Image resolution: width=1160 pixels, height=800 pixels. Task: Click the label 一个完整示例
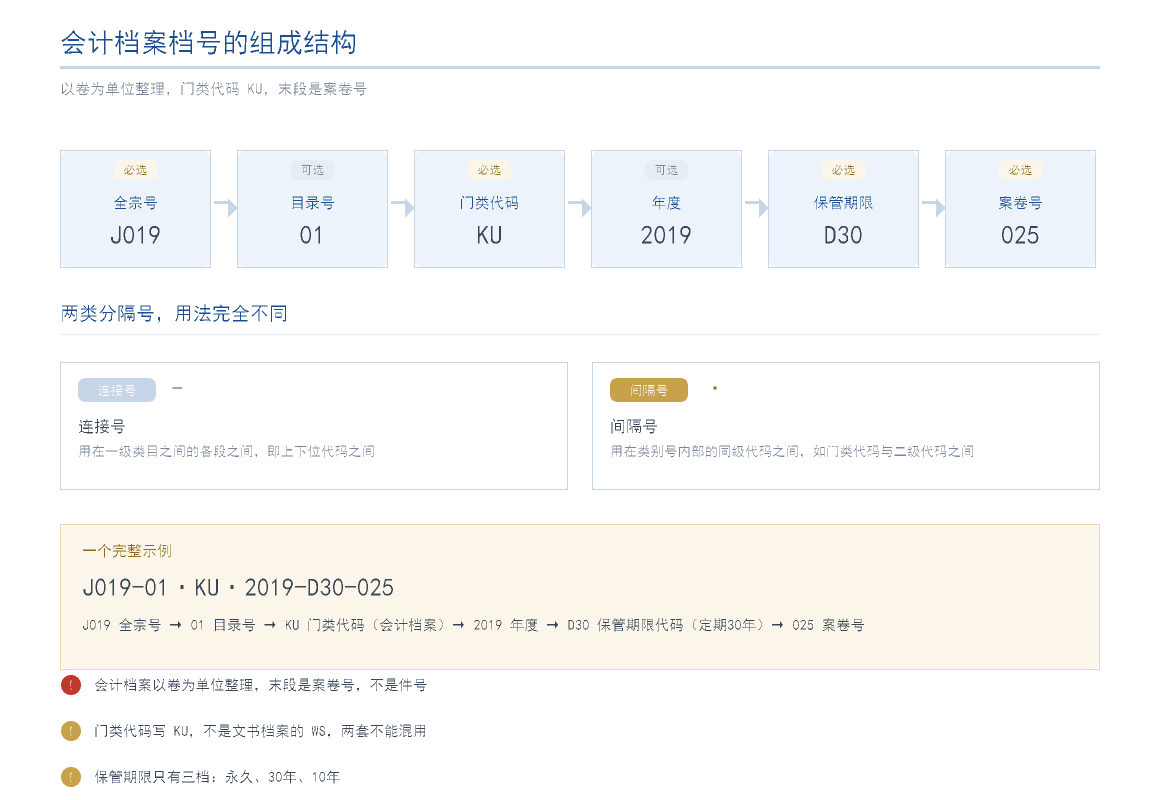pyautogui.click(x=127, y=551)
